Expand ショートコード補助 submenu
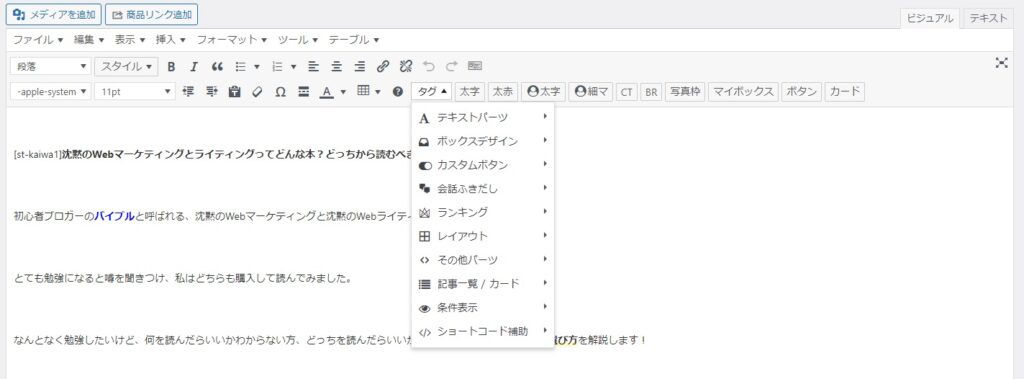 tap(483, 331)
